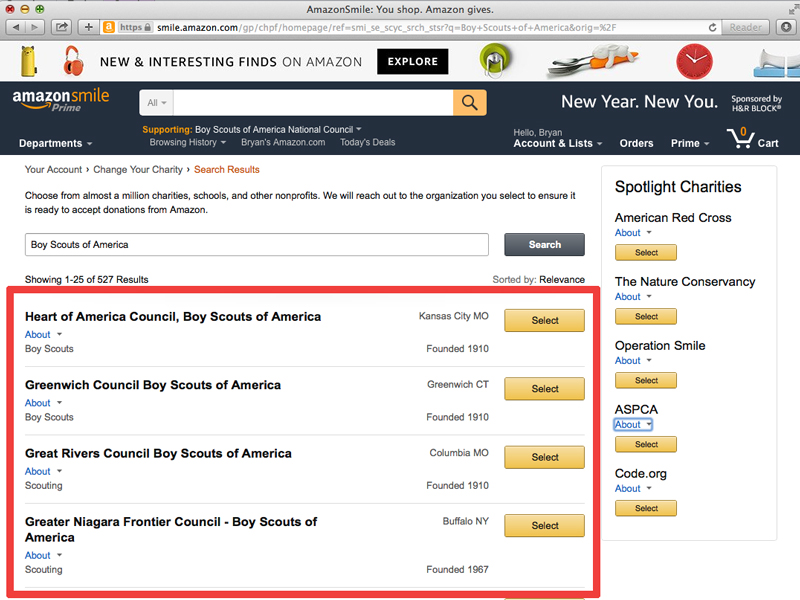Select Greenwich Council Boy Scouts charity
This screenshot has width=800, height=600.
544,389
